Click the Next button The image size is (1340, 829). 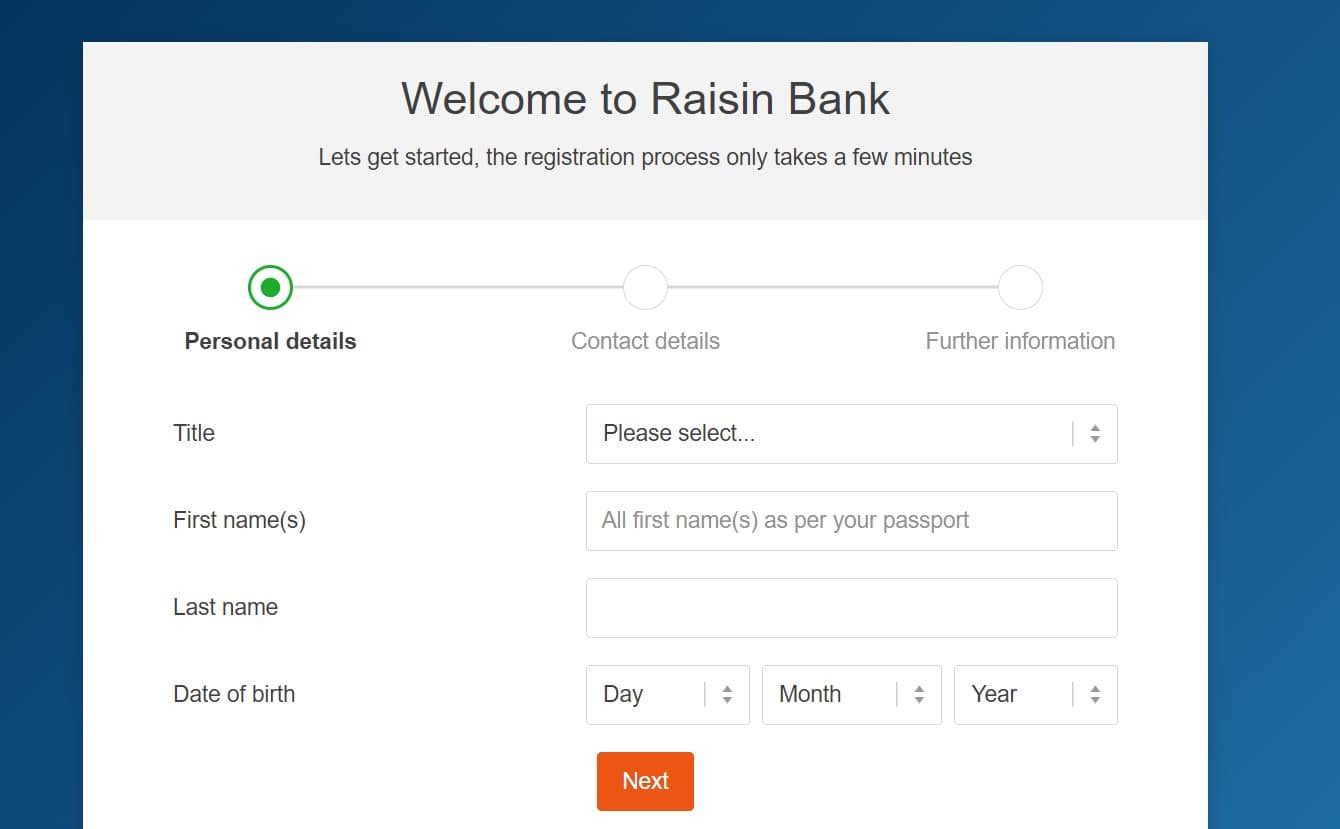645,780
